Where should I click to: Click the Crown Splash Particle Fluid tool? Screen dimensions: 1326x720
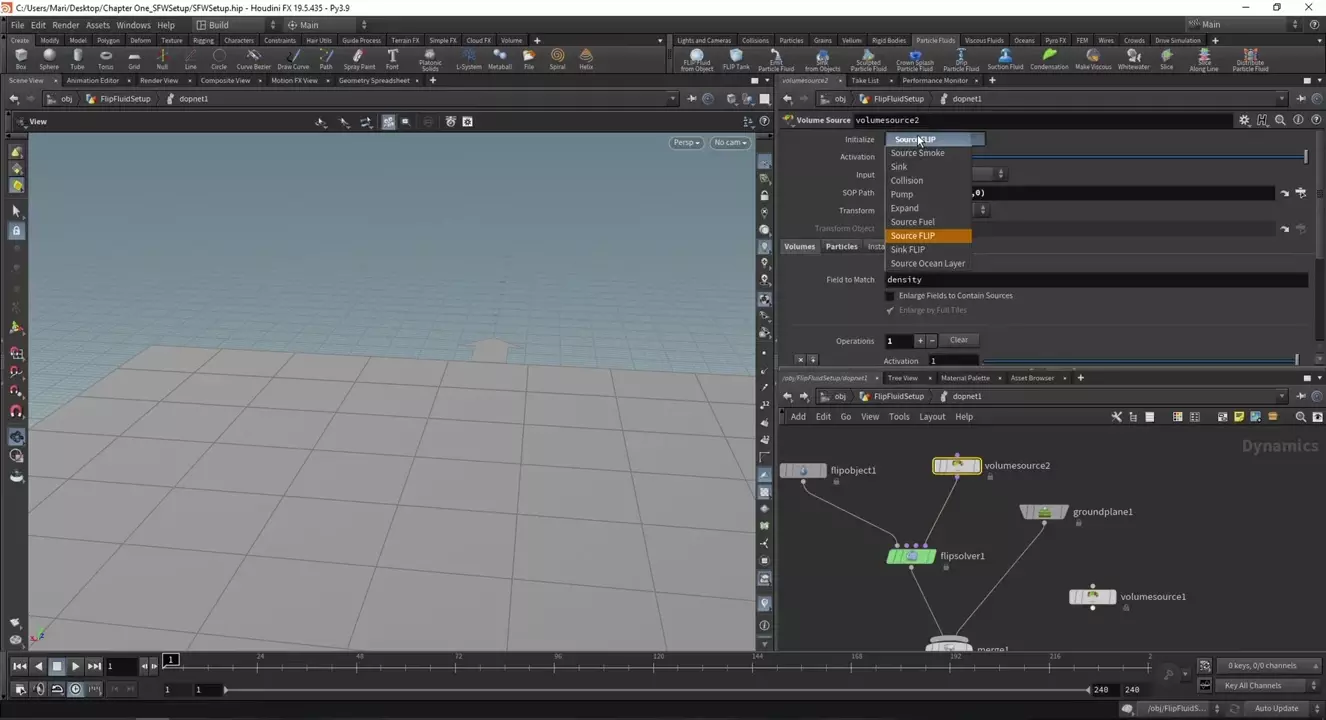pos(914,58)
